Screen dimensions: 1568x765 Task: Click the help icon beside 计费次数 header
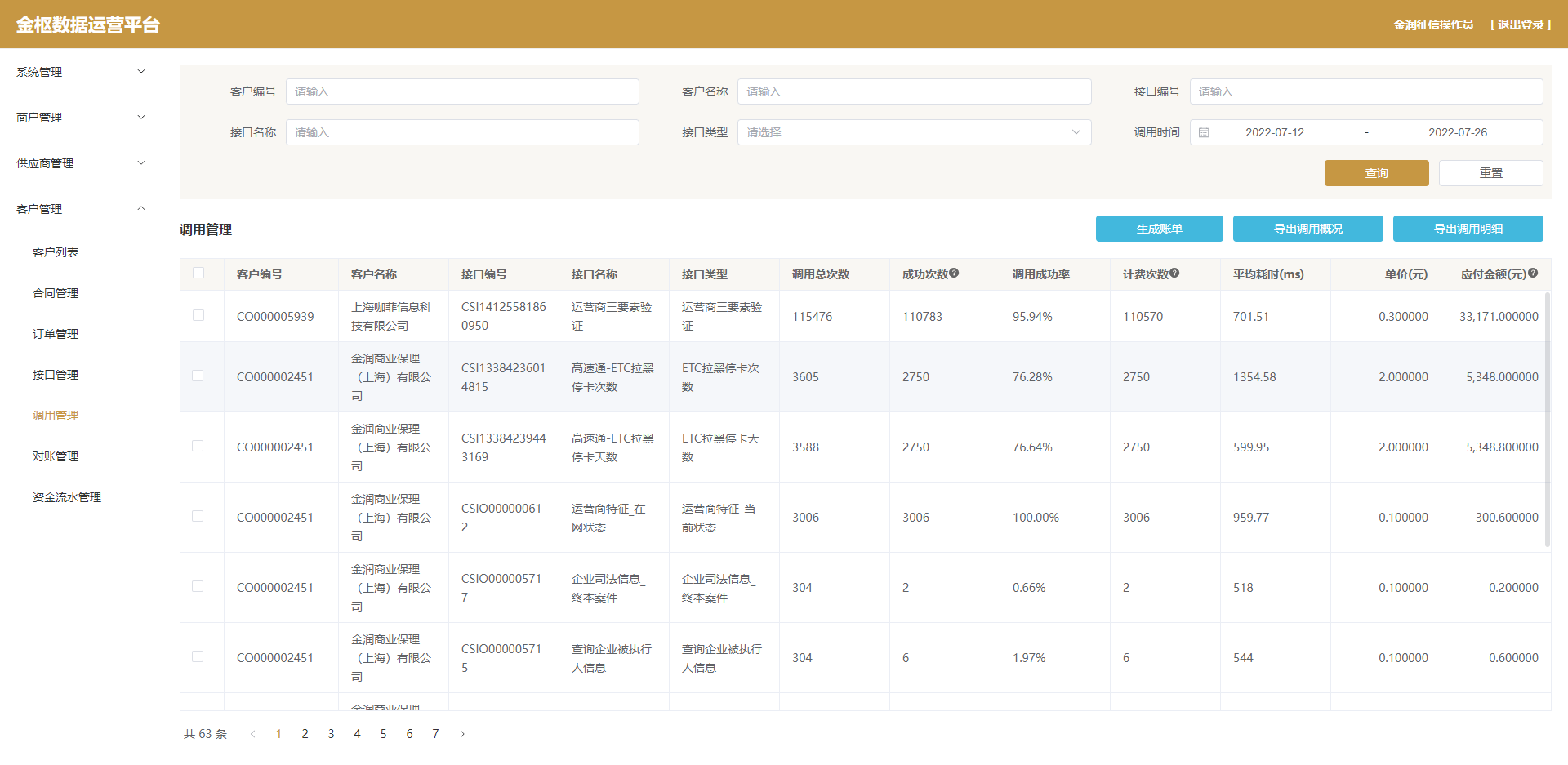tap(1174, 274)
